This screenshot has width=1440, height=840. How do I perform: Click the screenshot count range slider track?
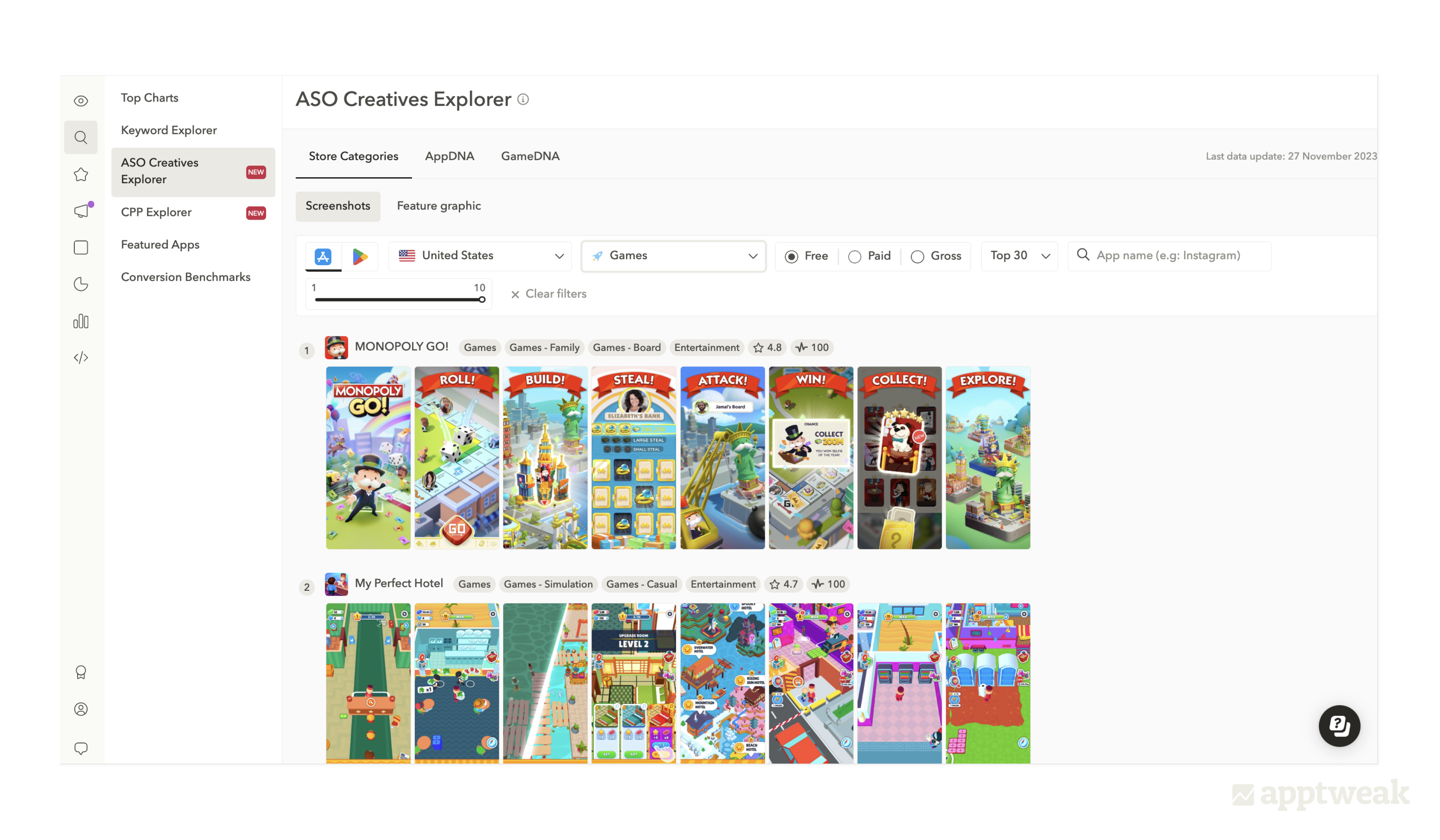pyautogui.click(x=398, y=300)
